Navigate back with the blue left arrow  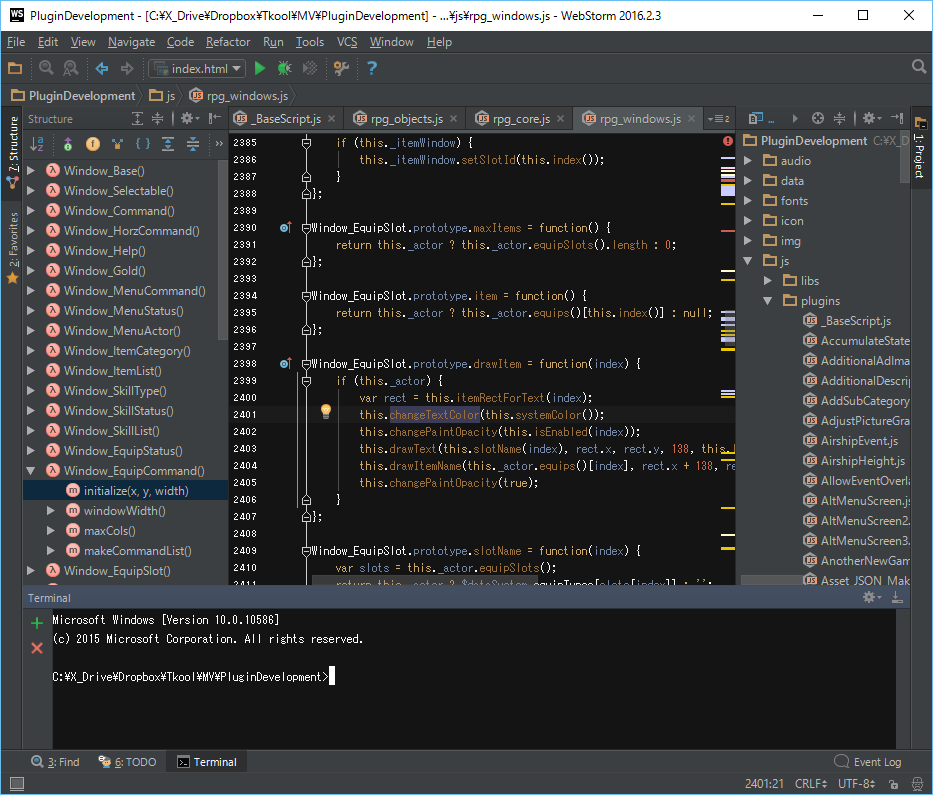click(102, 68)
